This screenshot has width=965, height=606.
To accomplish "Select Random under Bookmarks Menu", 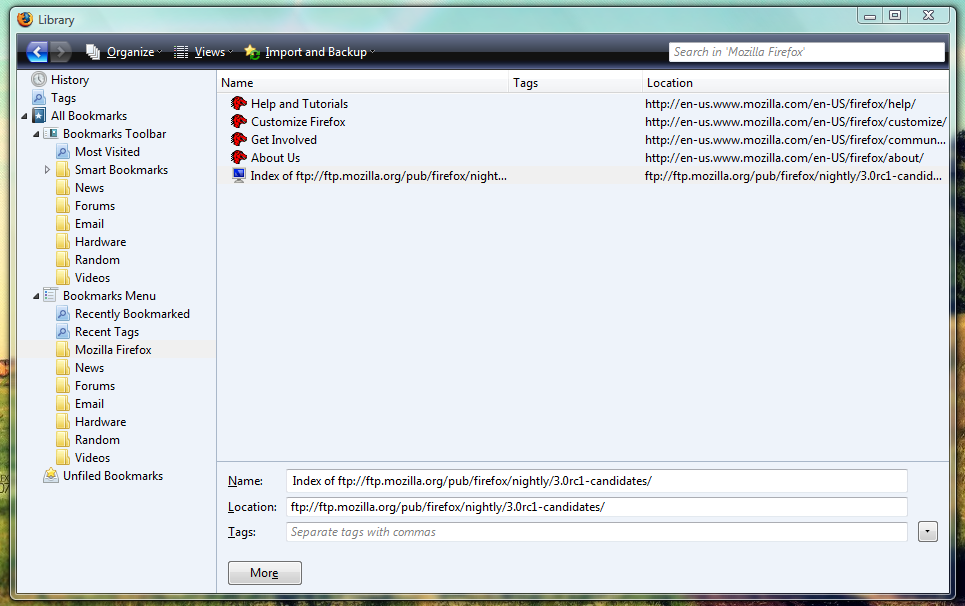I will pos(97,440).
